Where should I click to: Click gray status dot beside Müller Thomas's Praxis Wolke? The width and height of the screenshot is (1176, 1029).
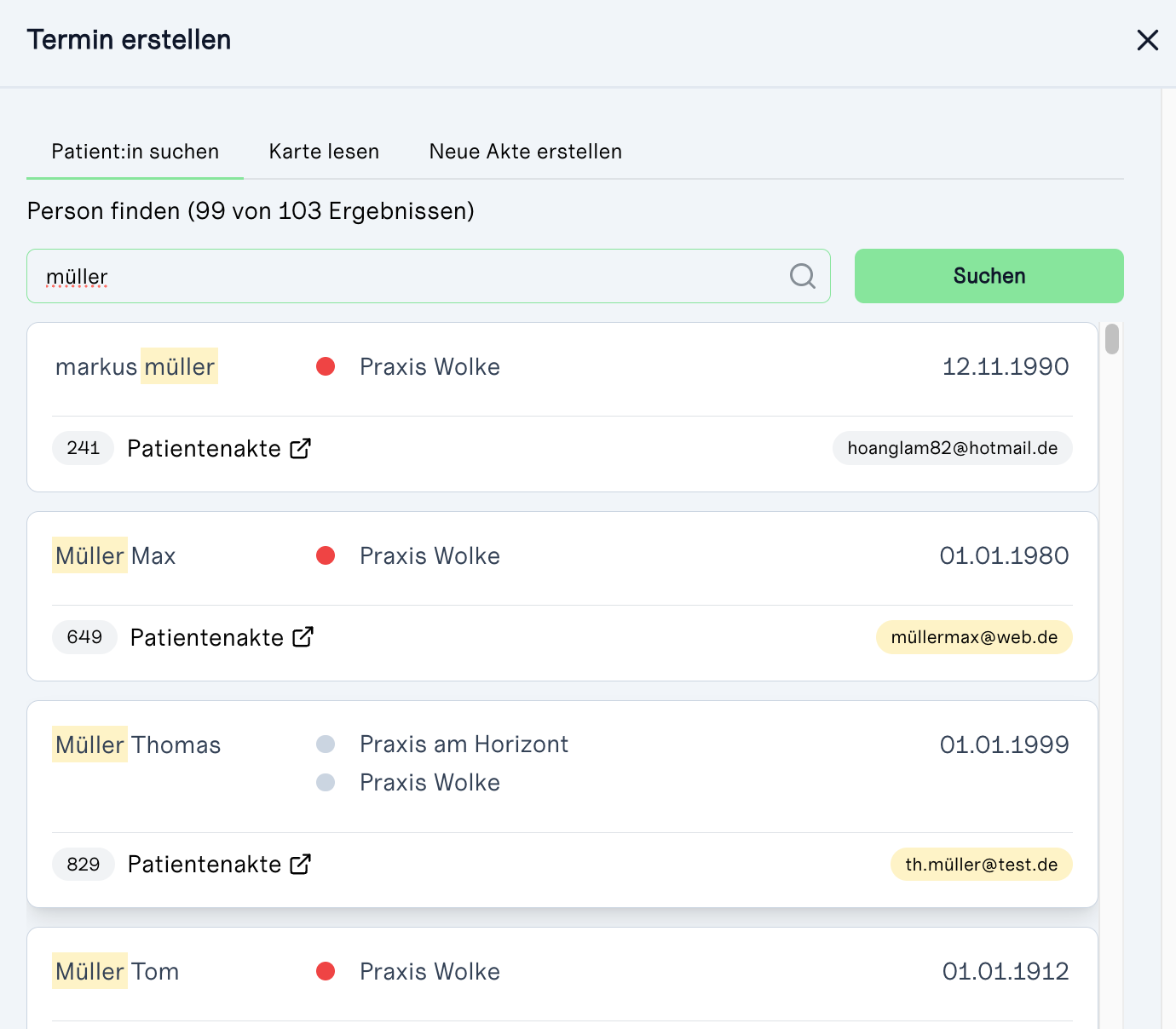(326, 782)
